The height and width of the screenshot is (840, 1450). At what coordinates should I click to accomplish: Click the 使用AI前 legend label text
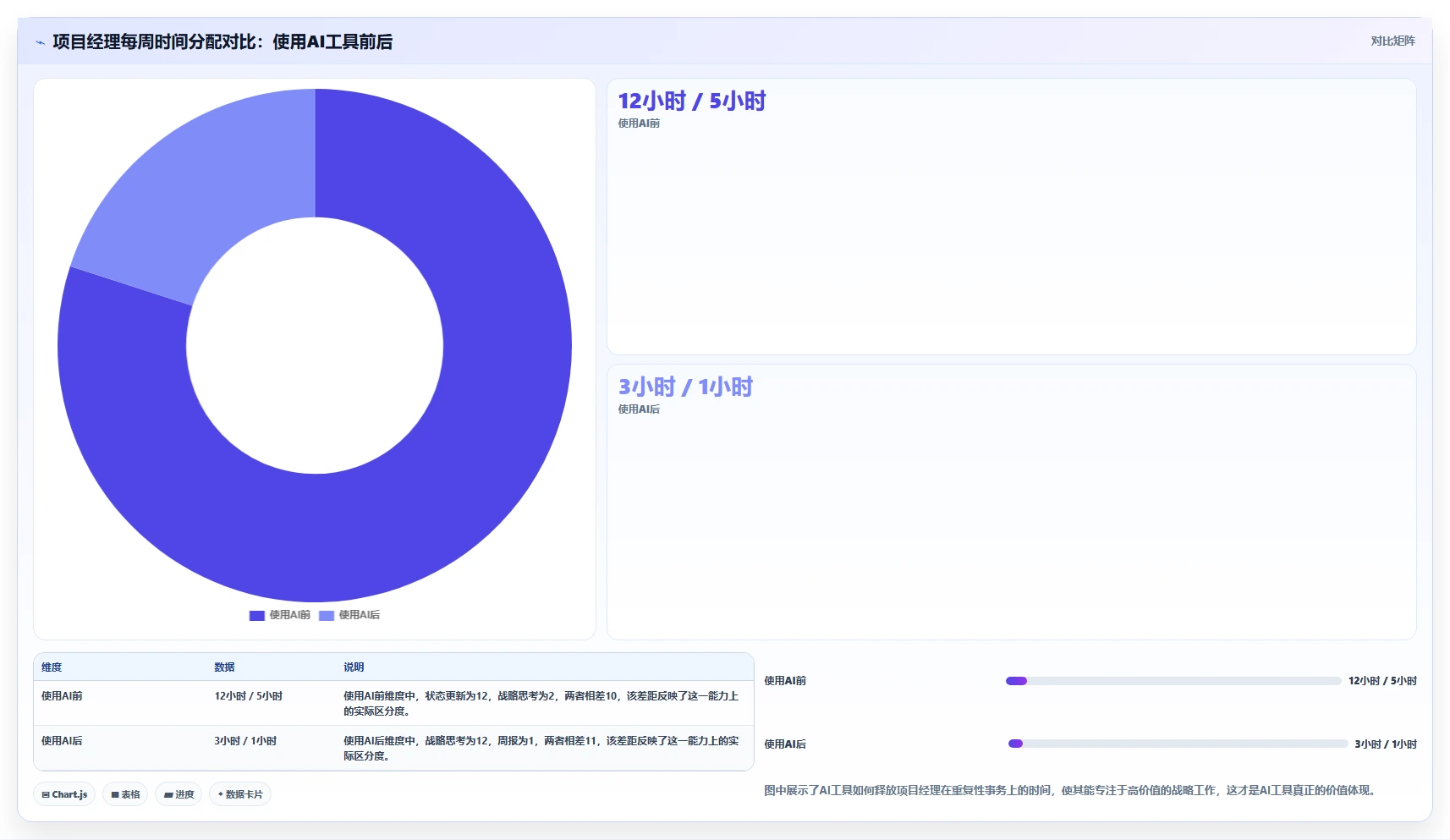pyautogui.click(x=289, y=615)
